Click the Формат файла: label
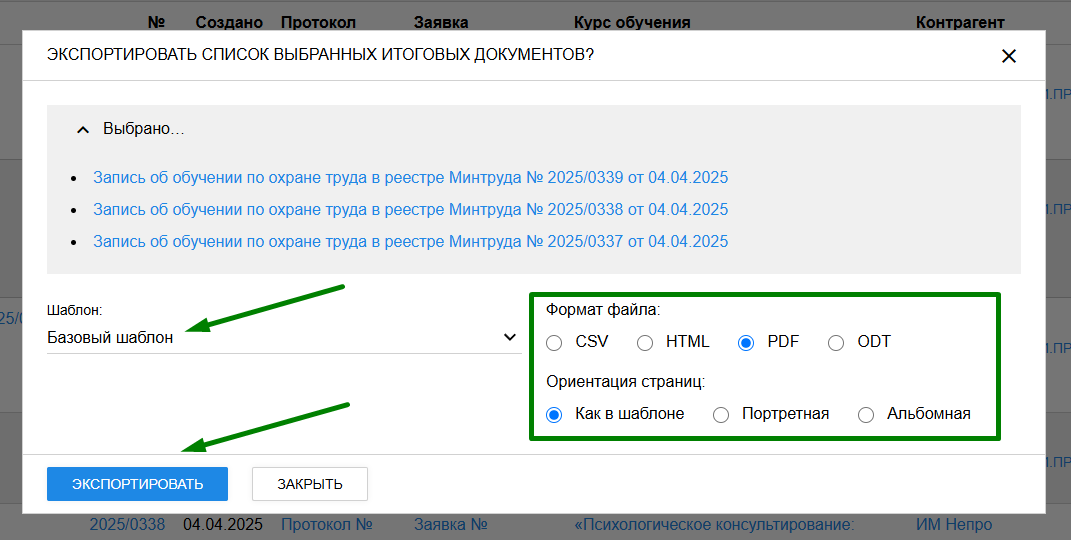Screen dimensions: 1071x540 click(603, 310)
